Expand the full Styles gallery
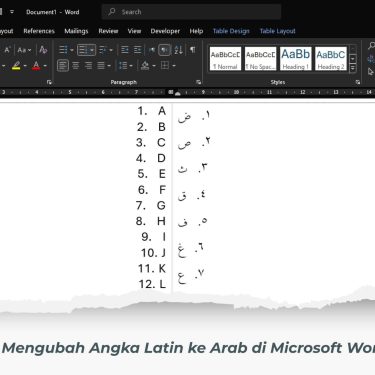 pos(353,68)
